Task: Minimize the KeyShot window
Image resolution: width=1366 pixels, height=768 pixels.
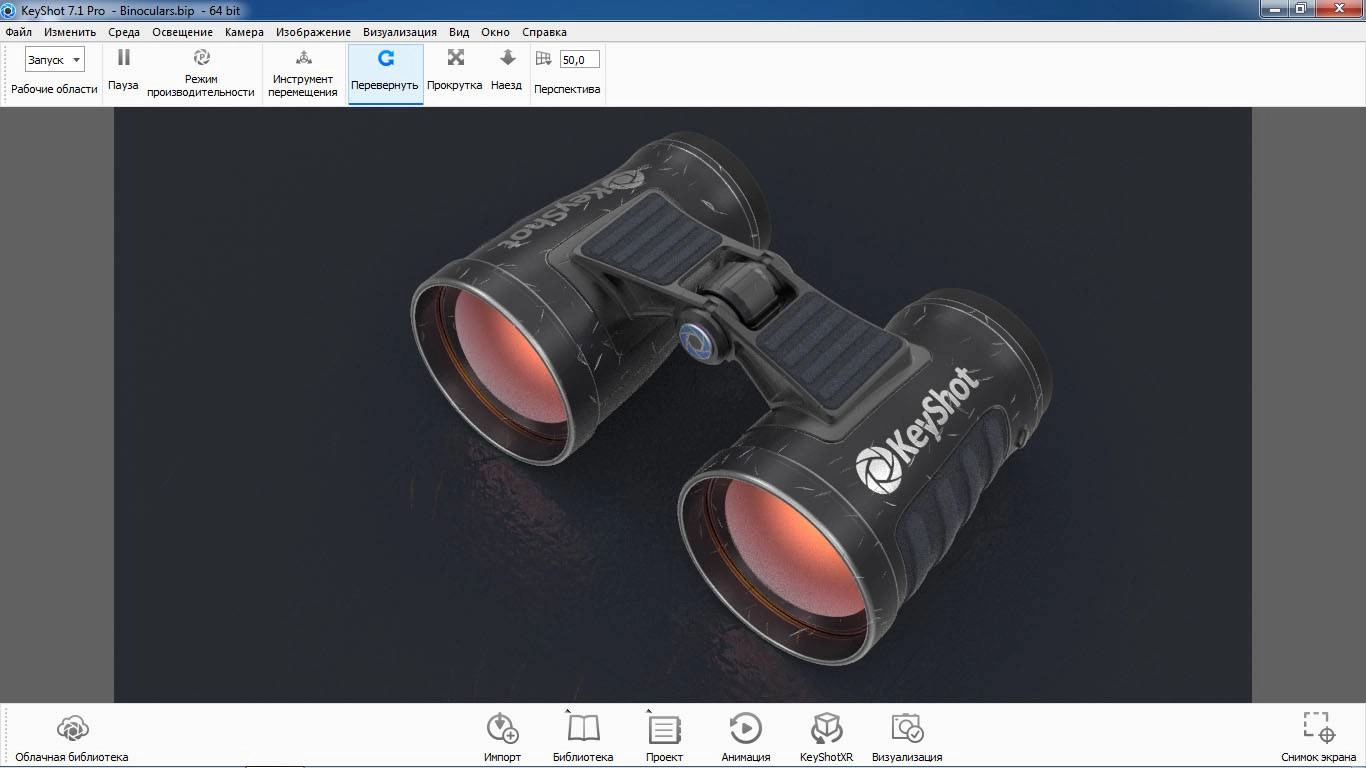Action: click(1272, 8)
